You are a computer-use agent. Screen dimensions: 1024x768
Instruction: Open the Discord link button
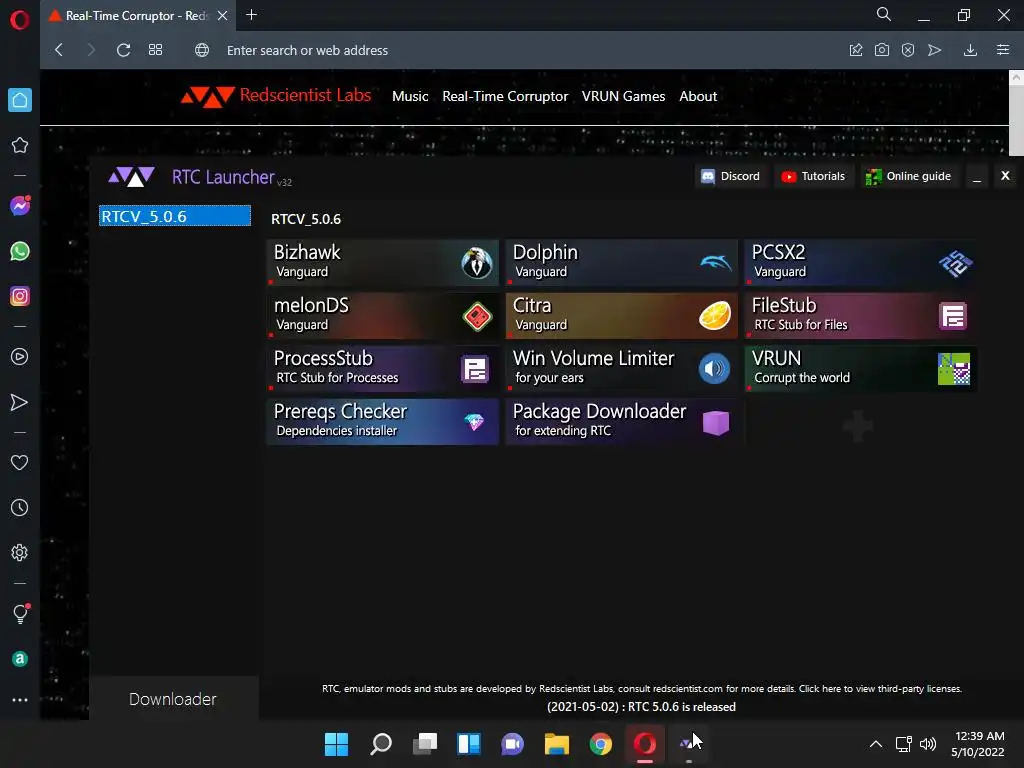coord(730,176)
